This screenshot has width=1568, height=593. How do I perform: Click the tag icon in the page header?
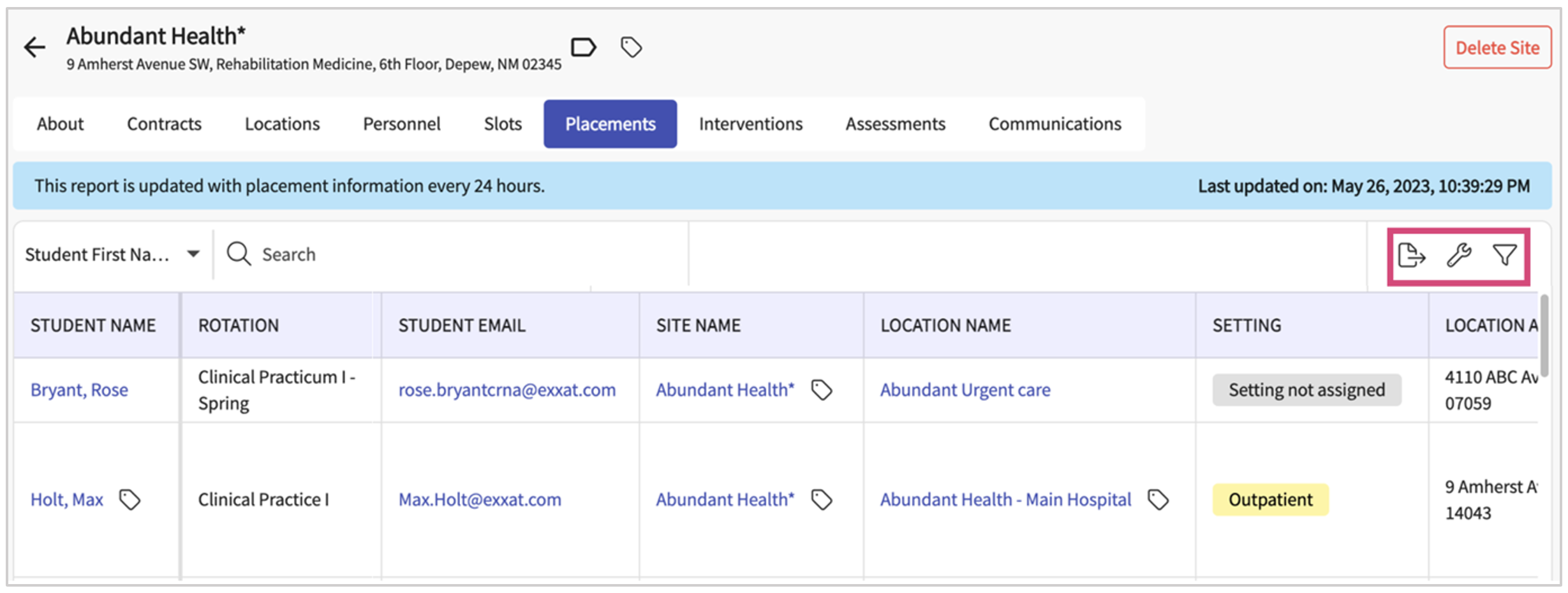click(x=631, y=47)
